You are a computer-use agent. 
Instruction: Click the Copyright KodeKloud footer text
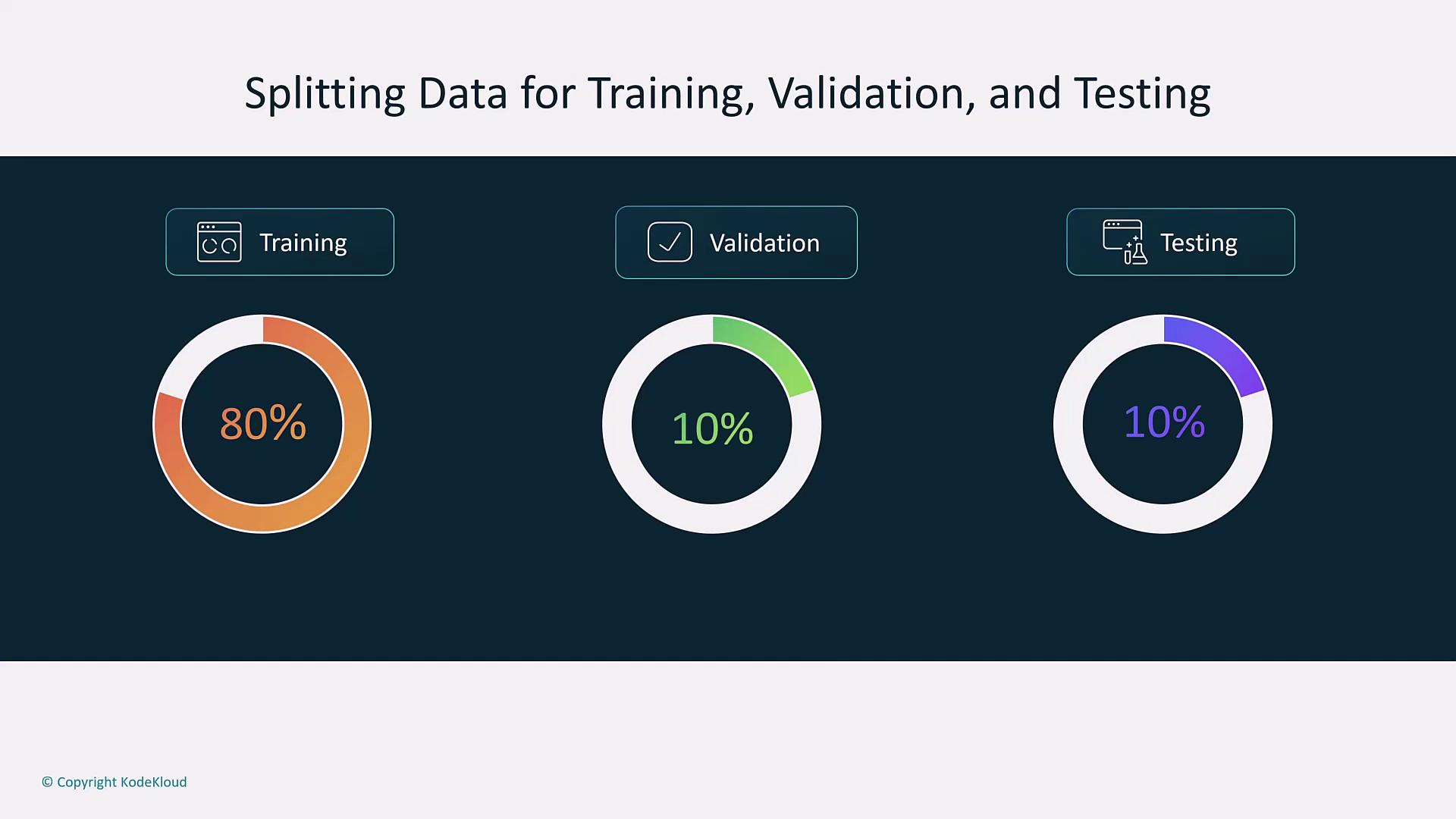pyautogui.click(x=121, y=782)
